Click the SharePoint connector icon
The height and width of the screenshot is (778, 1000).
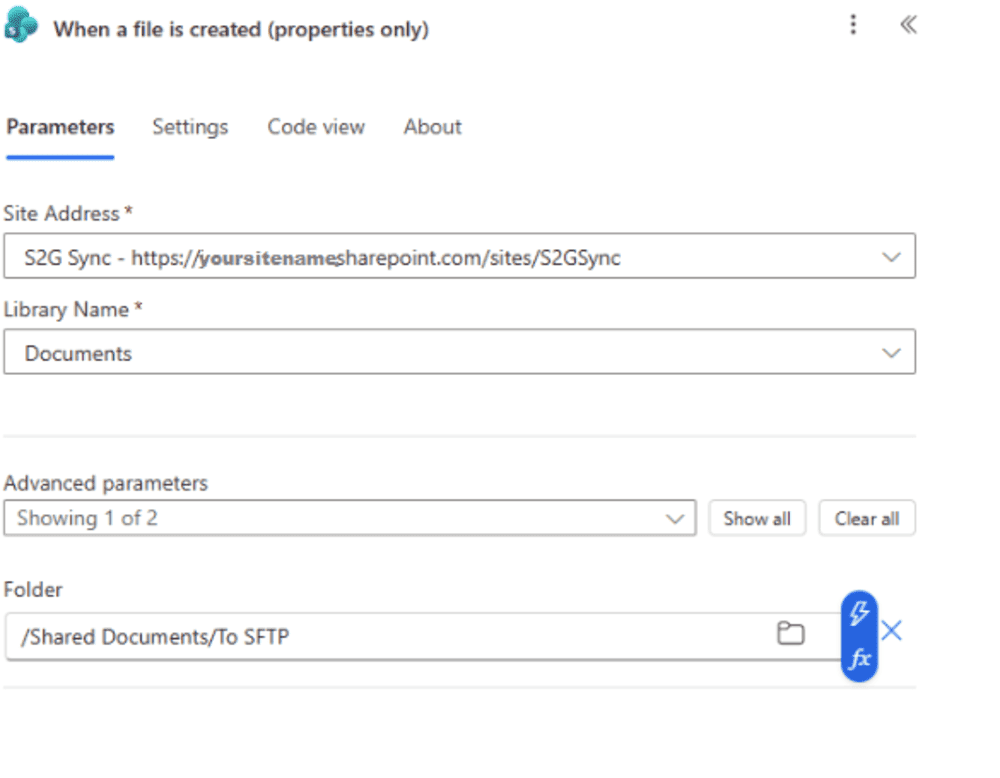(x=20, y=26)
